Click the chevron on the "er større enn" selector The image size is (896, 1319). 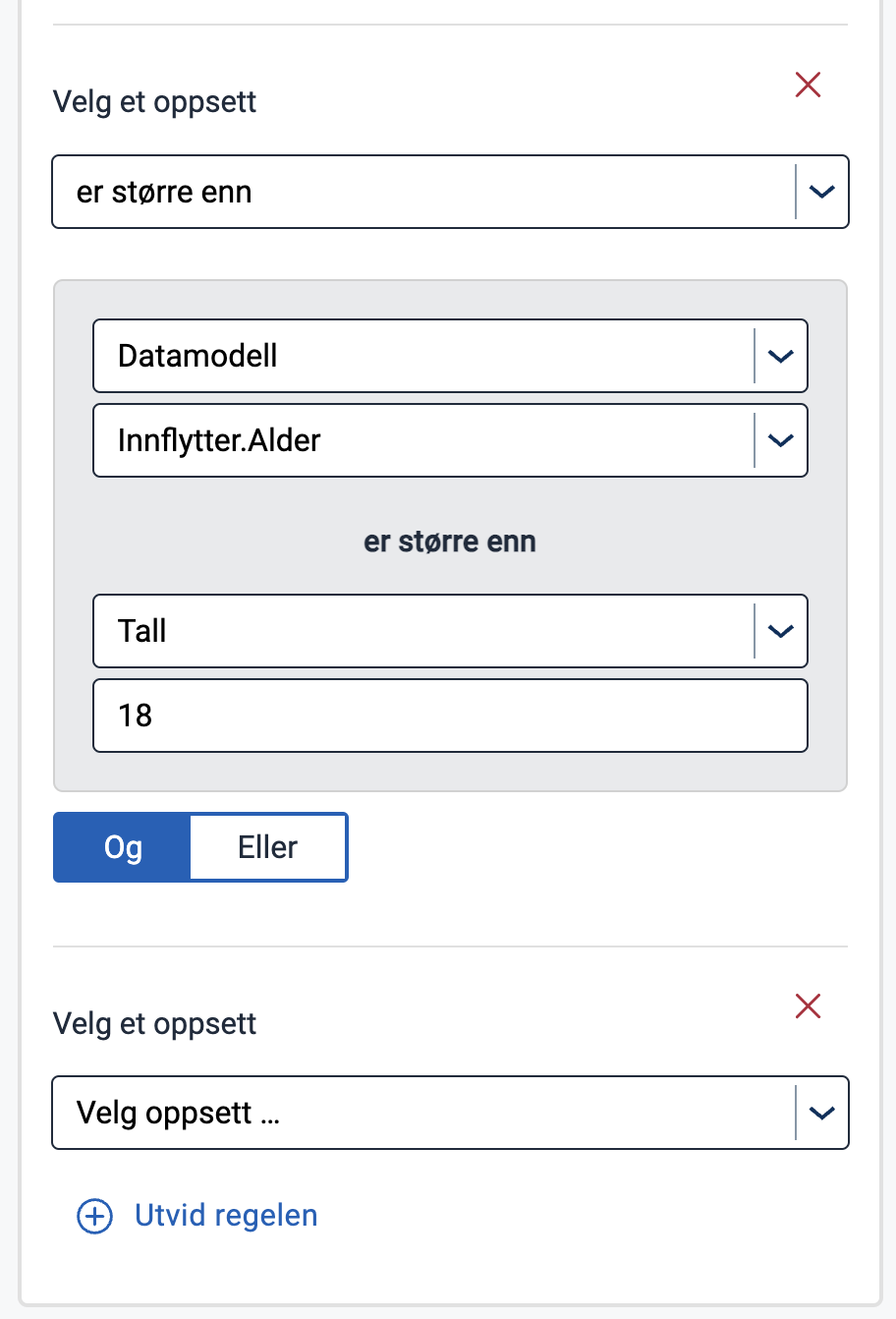point(821,192)
